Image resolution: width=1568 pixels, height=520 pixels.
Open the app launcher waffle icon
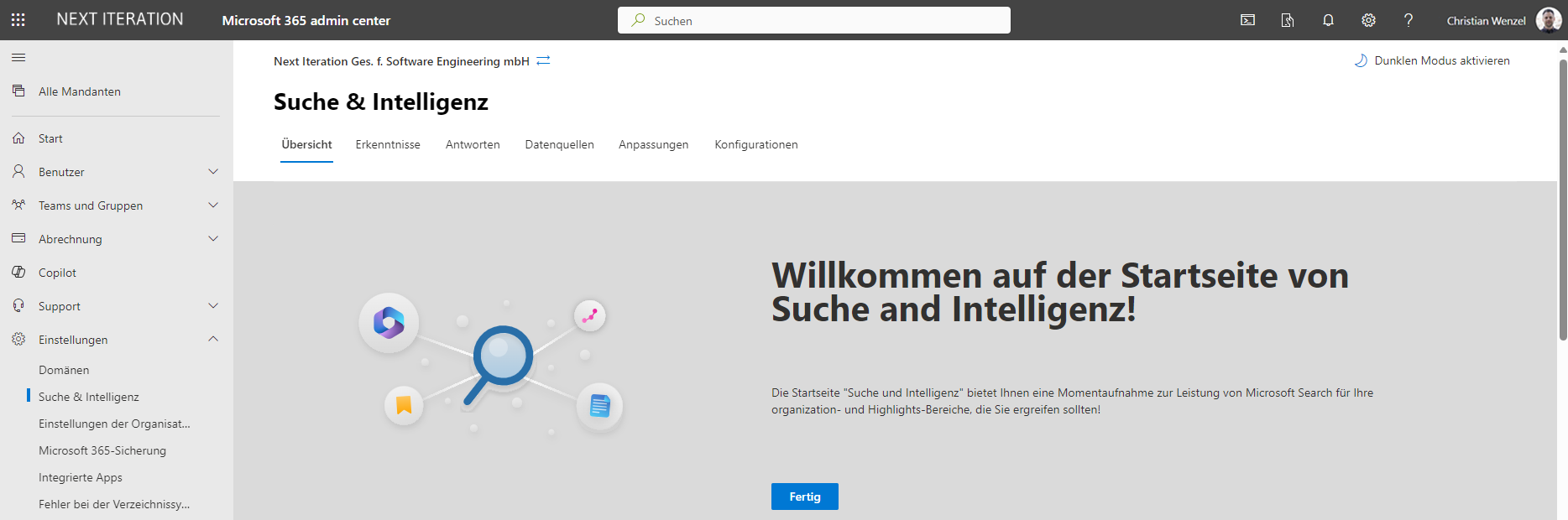click(x=18, y=20)
